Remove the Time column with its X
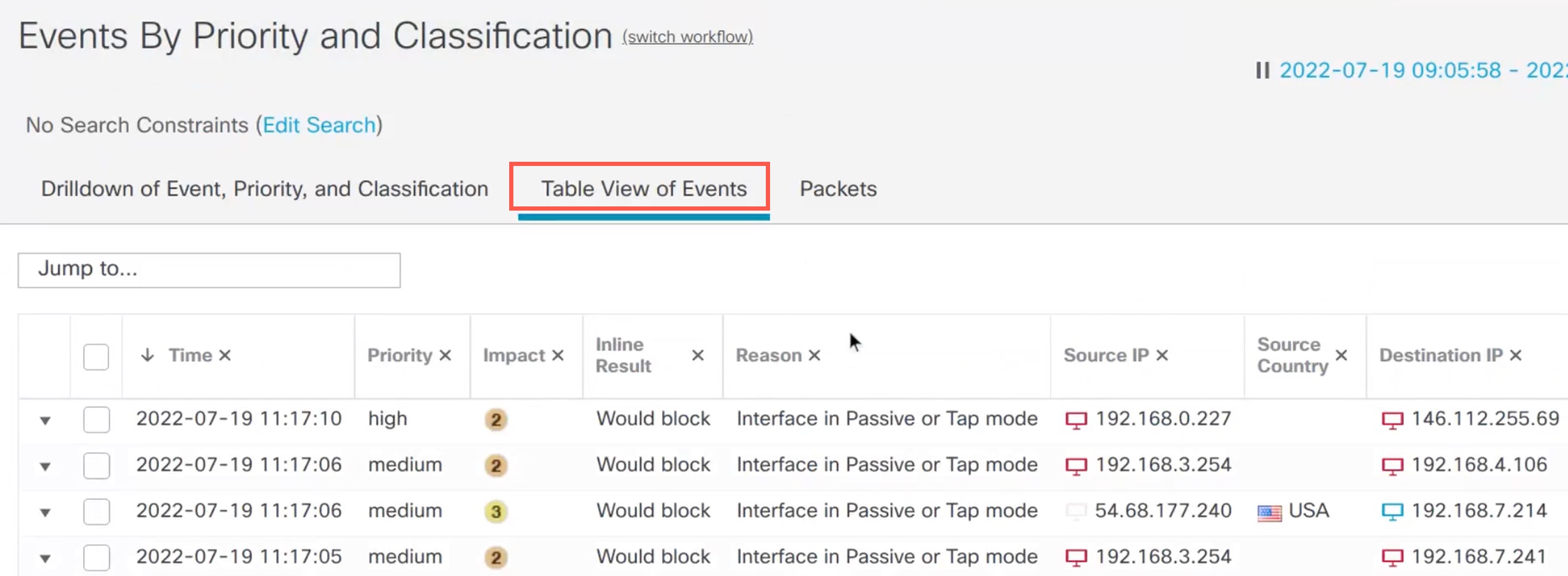The image size is (1568, 576). [225, 356]
